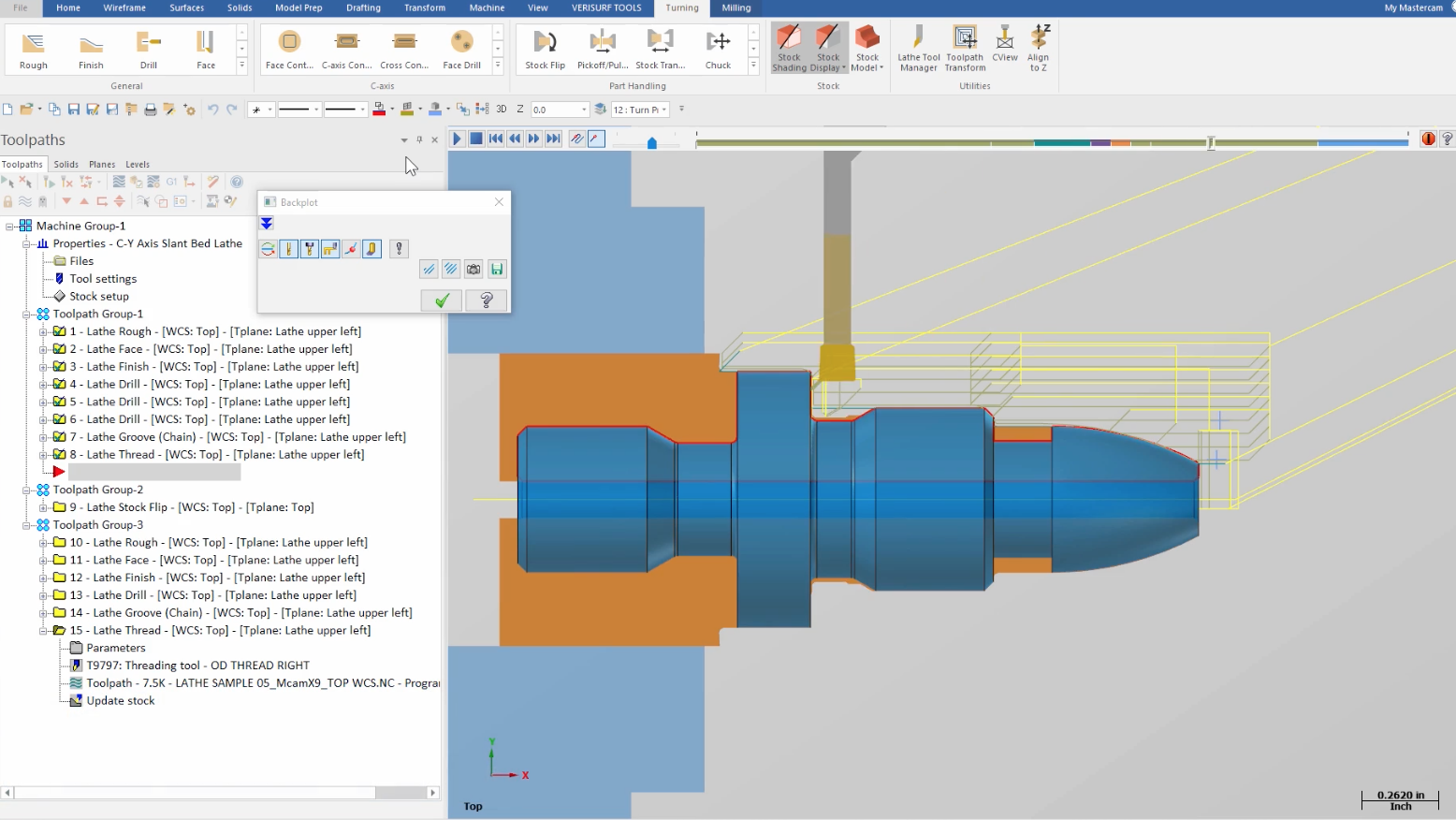1456x820 pixels.
Task: Click the Print icon in quick toolbar
Action: tap(150, 110)
